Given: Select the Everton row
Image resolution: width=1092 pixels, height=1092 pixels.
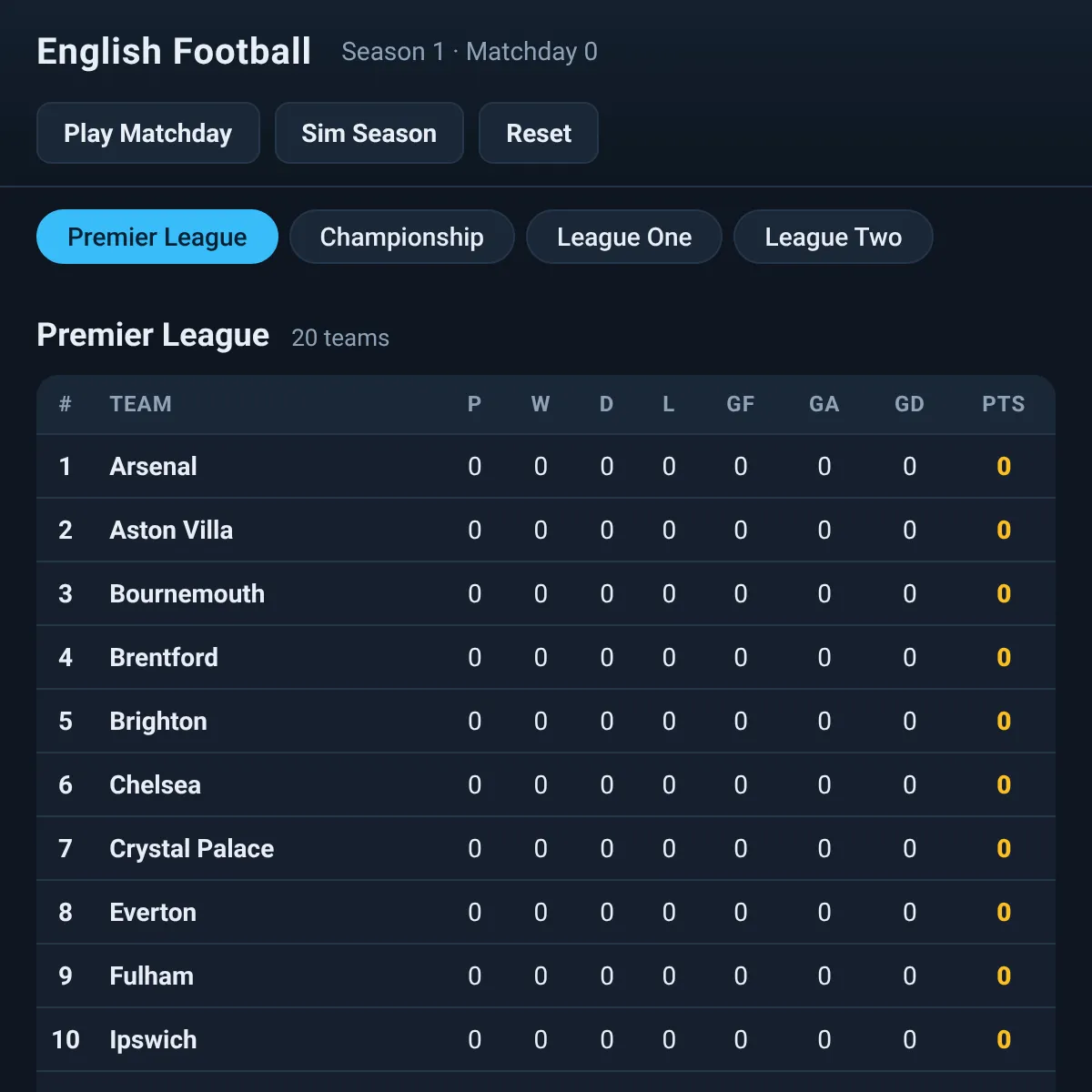Looking at the screenshot, I should coord(546,912).
